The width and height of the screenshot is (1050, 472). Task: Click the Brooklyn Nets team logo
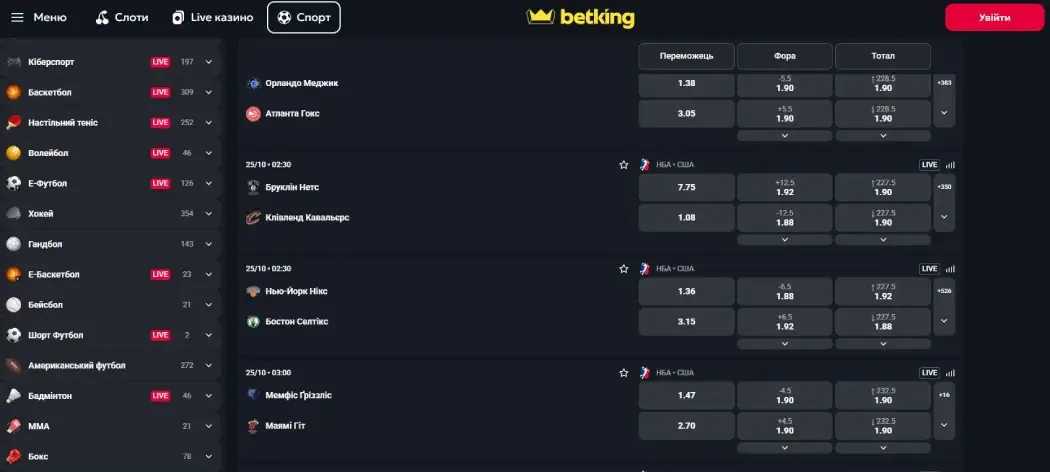click(253, 187)
